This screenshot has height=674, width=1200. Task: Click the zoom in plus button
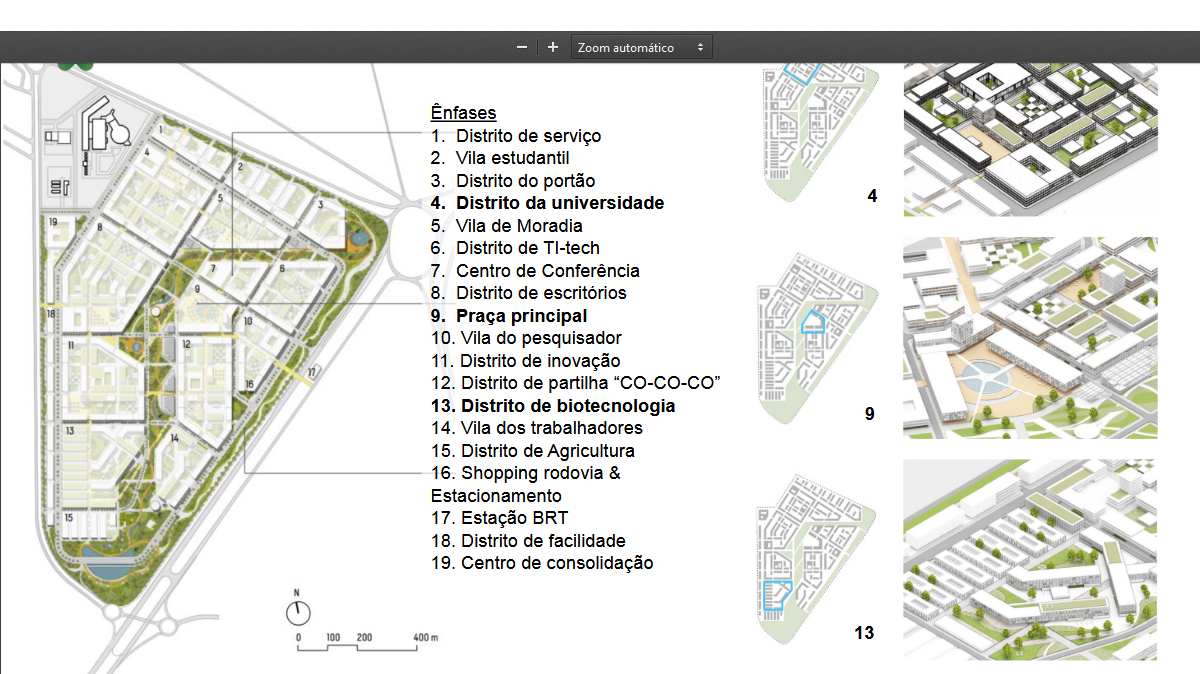pyautogui.click(x=553, y=47)
